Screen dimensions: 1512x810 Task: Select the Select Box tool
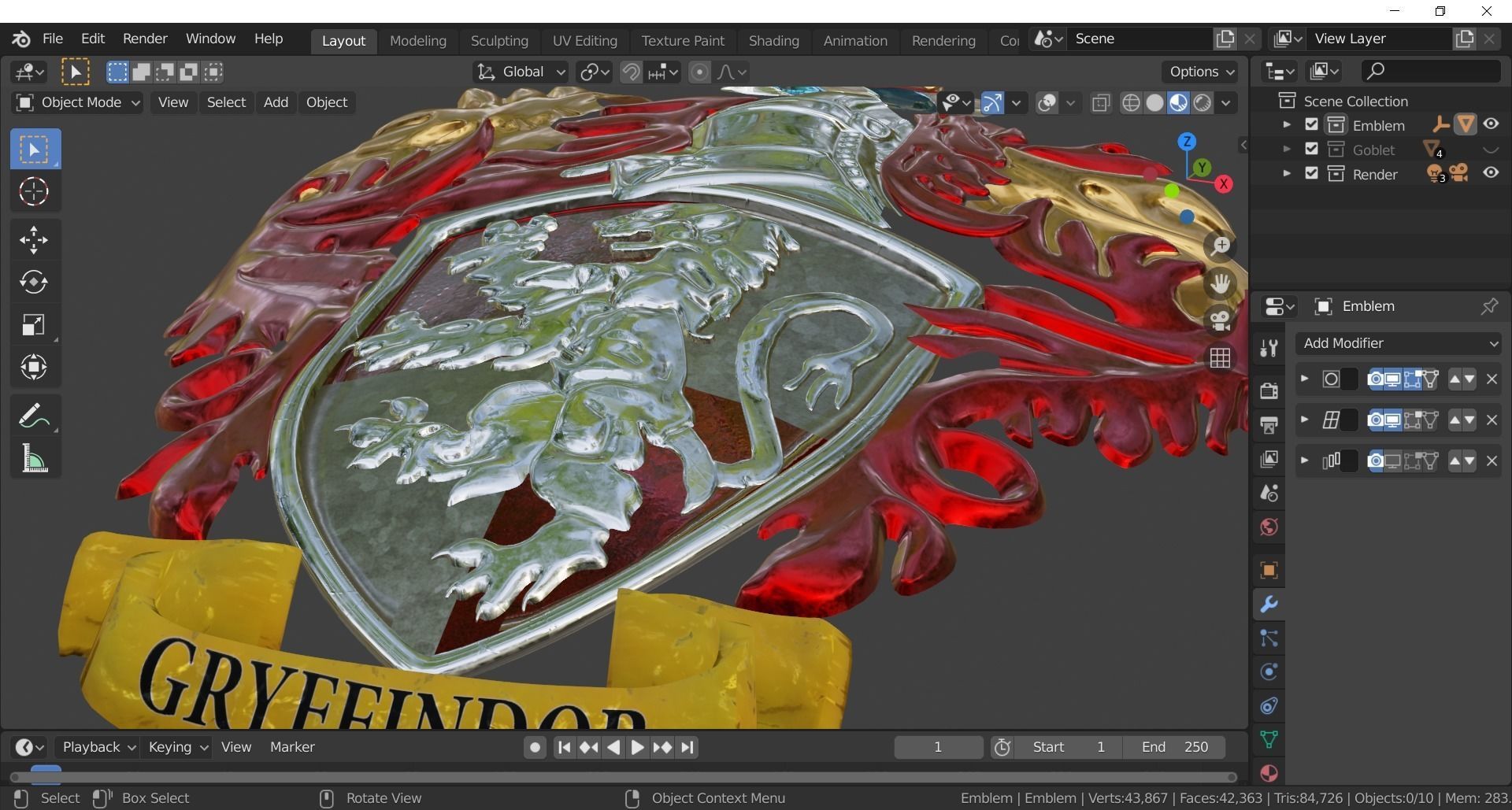tap(35, 150)
